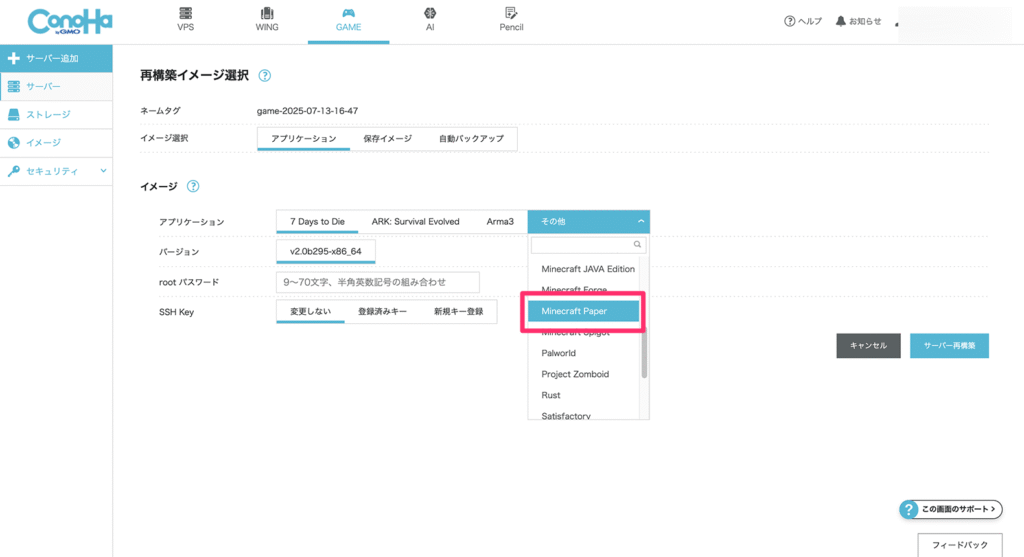Open the ConoHa logo home link

tap(70, 22)
